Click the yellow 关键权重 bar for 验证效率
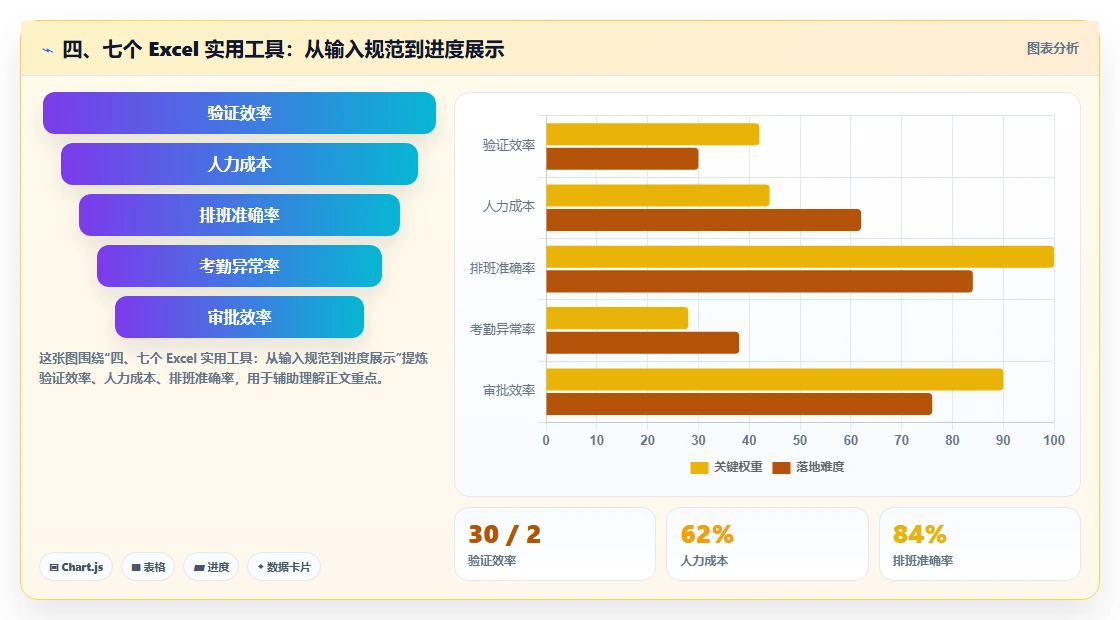This screenshot has width=1120, height=620. click(653, 134)
